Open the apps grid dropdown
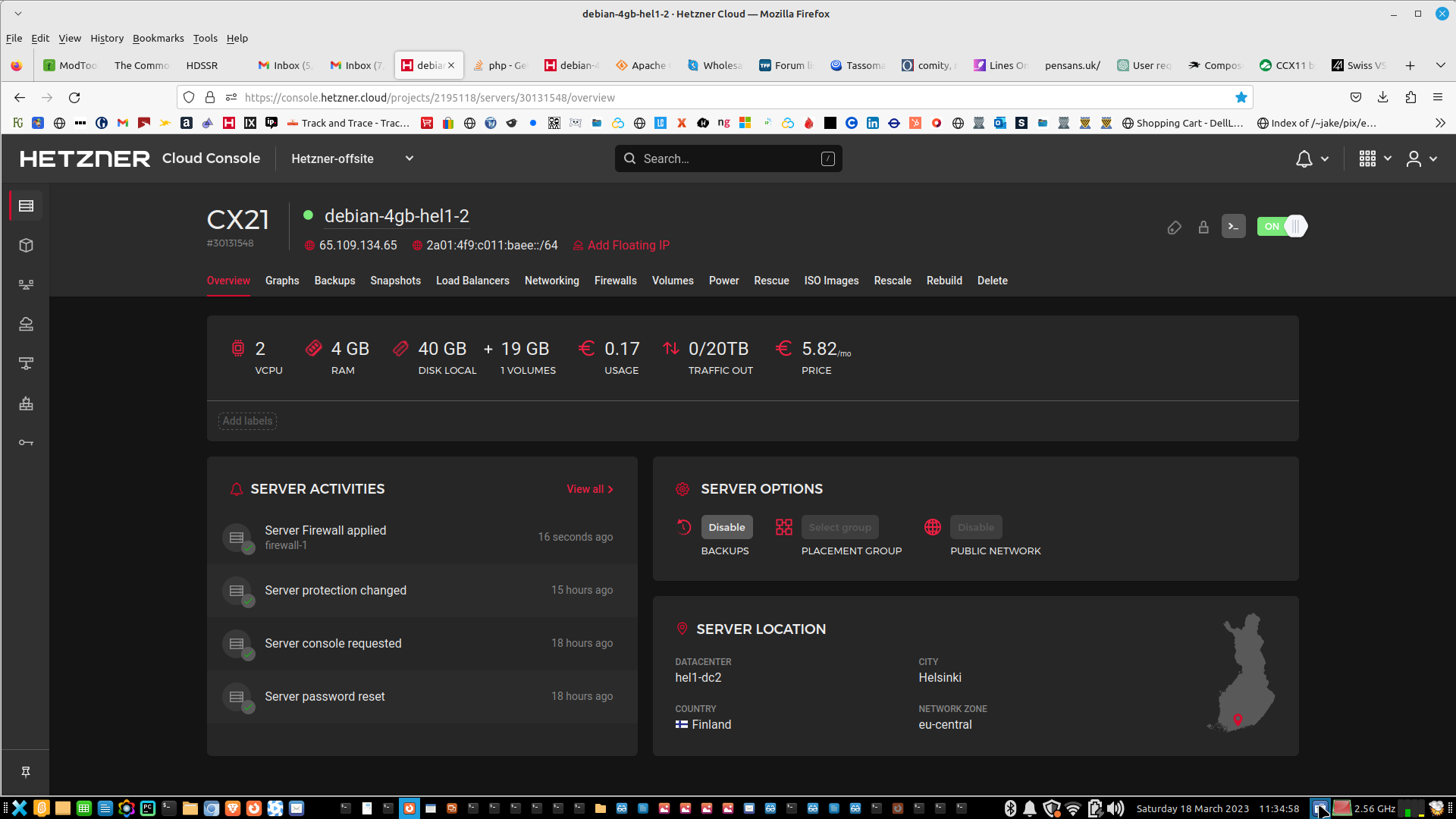Screen dimensions: 1456x819 1375,159
